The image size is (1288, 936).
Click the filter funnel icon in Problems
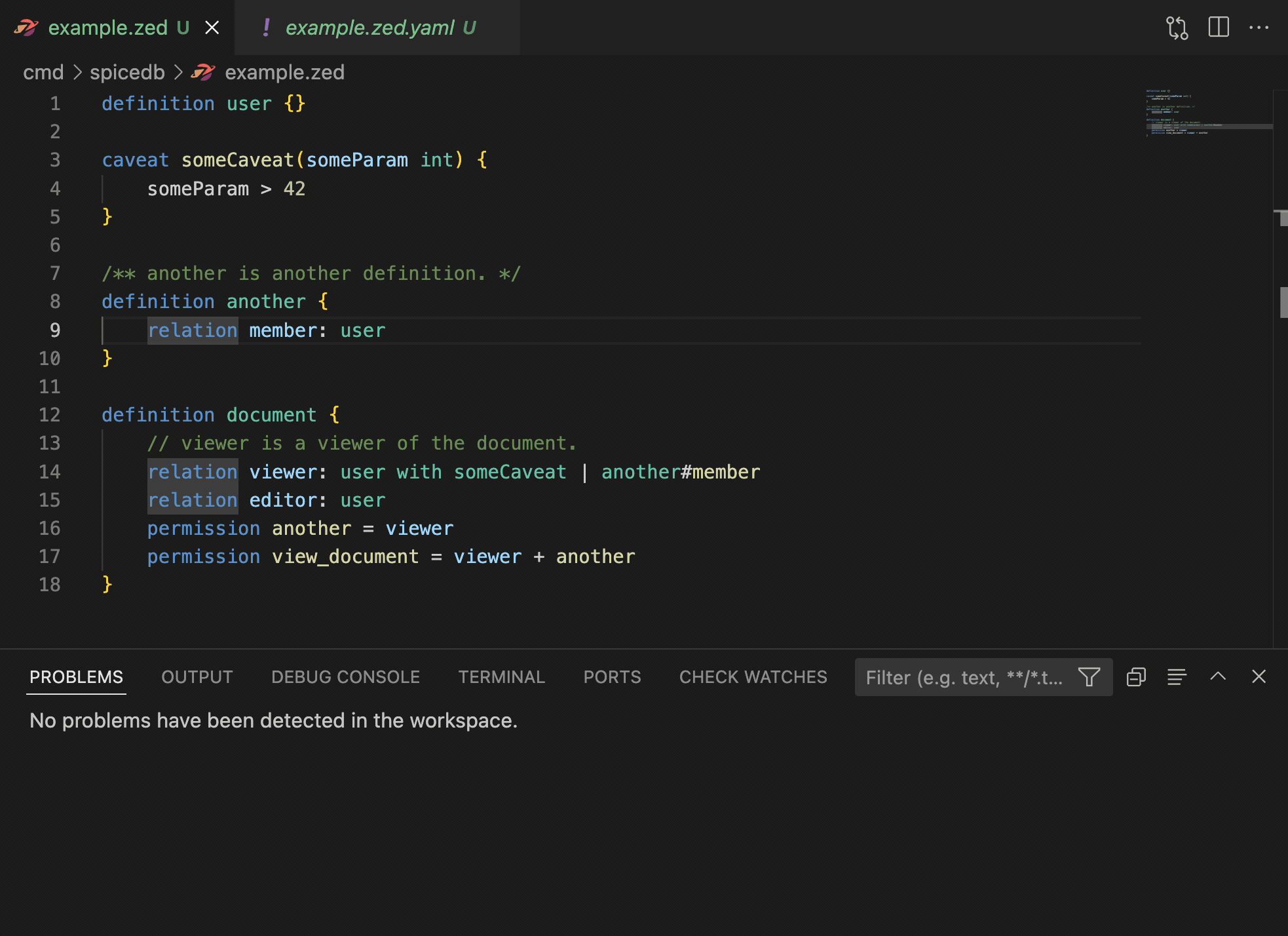click(x=1089, y=677)
